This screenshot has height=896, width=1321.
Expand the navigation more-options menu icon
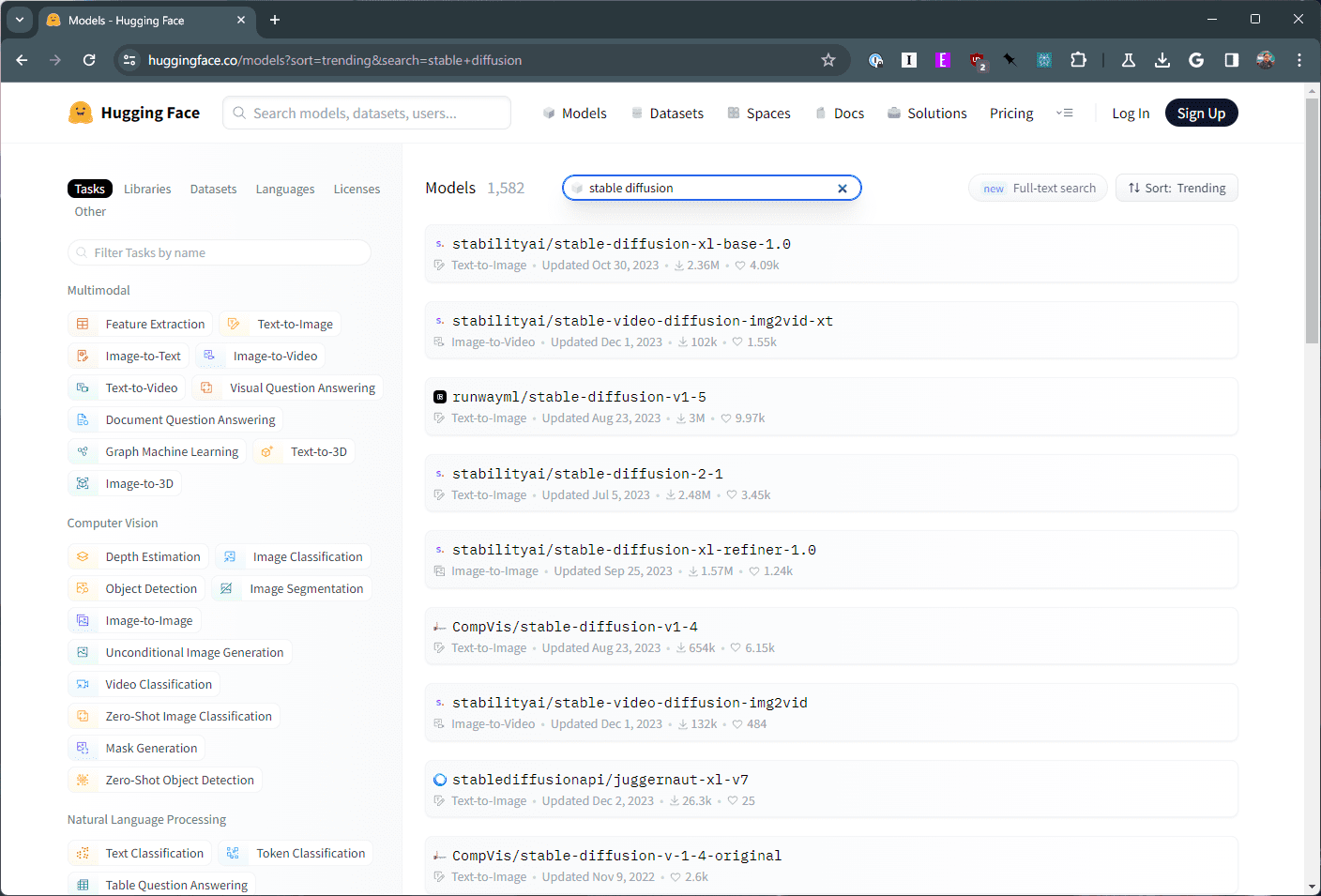coord(1065,113)
